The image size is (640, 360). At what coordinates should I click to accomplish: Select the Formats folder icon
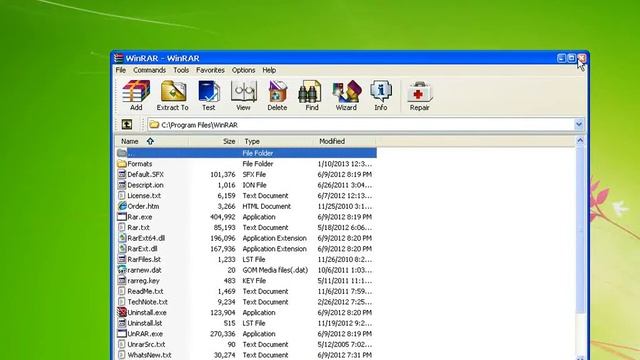point(122,164)
